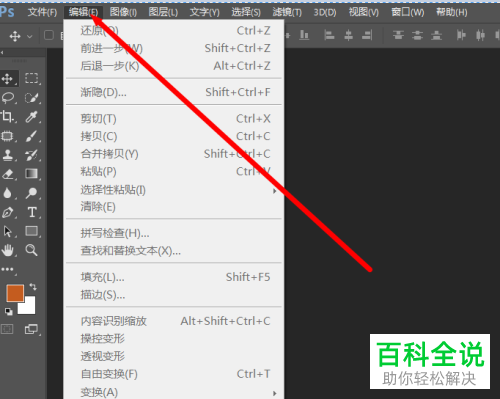Select the Move tool in the toolbox

(x=7, y=79)
